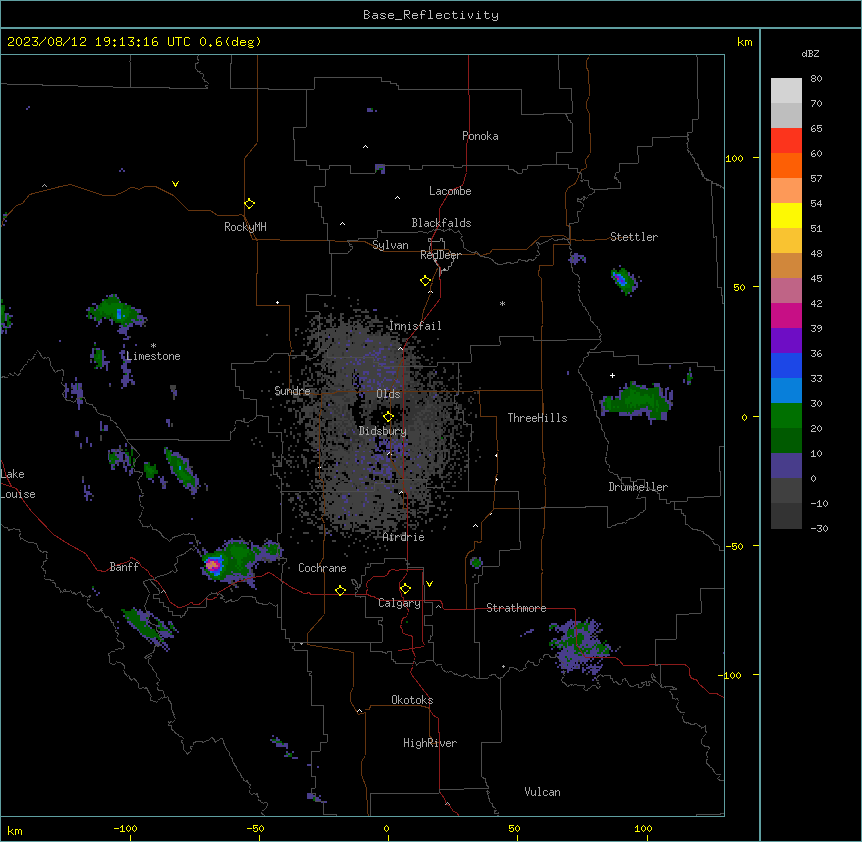
Task: Click the green echo north of Limestone
Action: tap(116, 314)
